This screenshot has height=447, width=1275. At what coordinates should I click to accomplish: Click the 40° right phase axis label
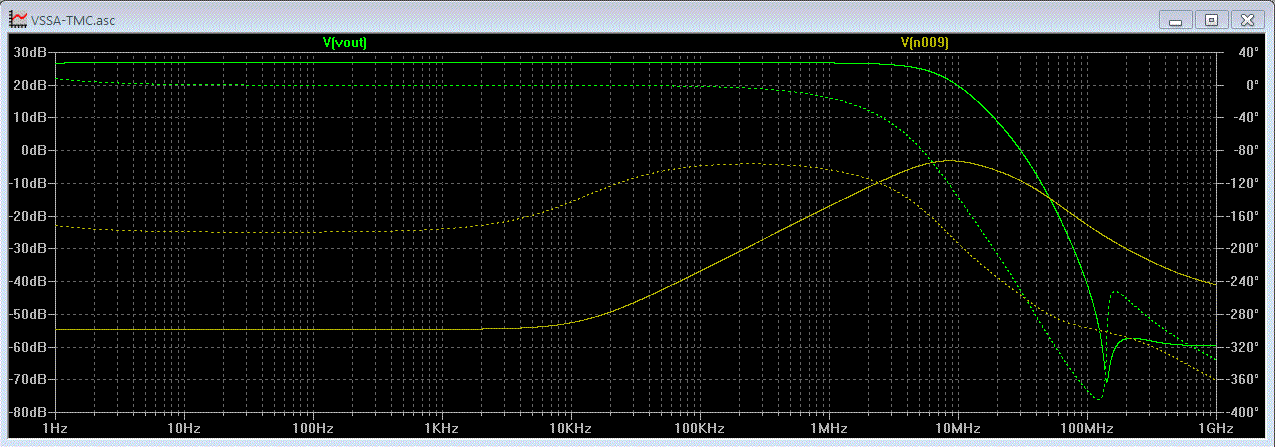(x=1249, y=52)
